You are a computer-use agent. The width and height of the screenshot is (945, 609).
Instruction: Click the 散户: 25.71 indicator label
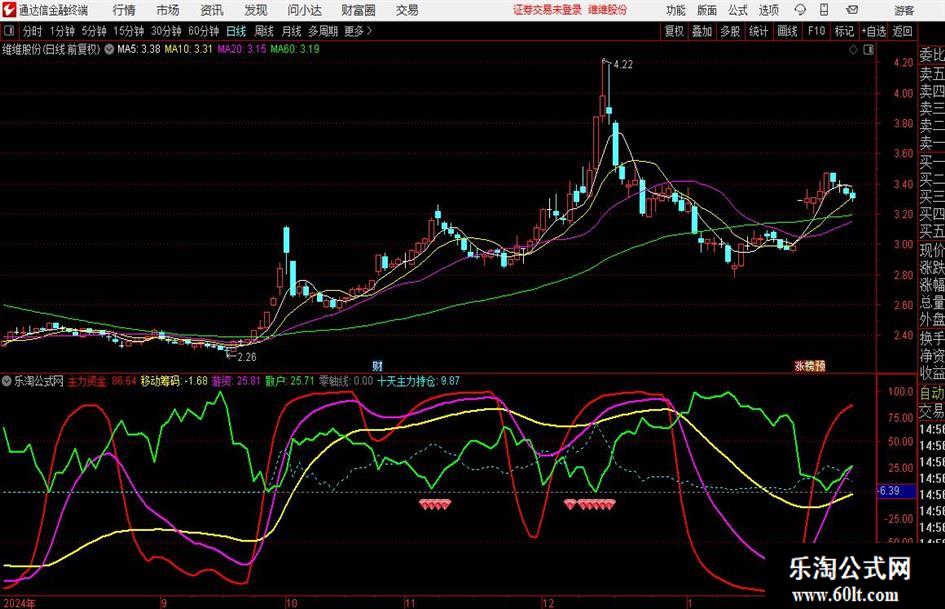click(290, 381)
